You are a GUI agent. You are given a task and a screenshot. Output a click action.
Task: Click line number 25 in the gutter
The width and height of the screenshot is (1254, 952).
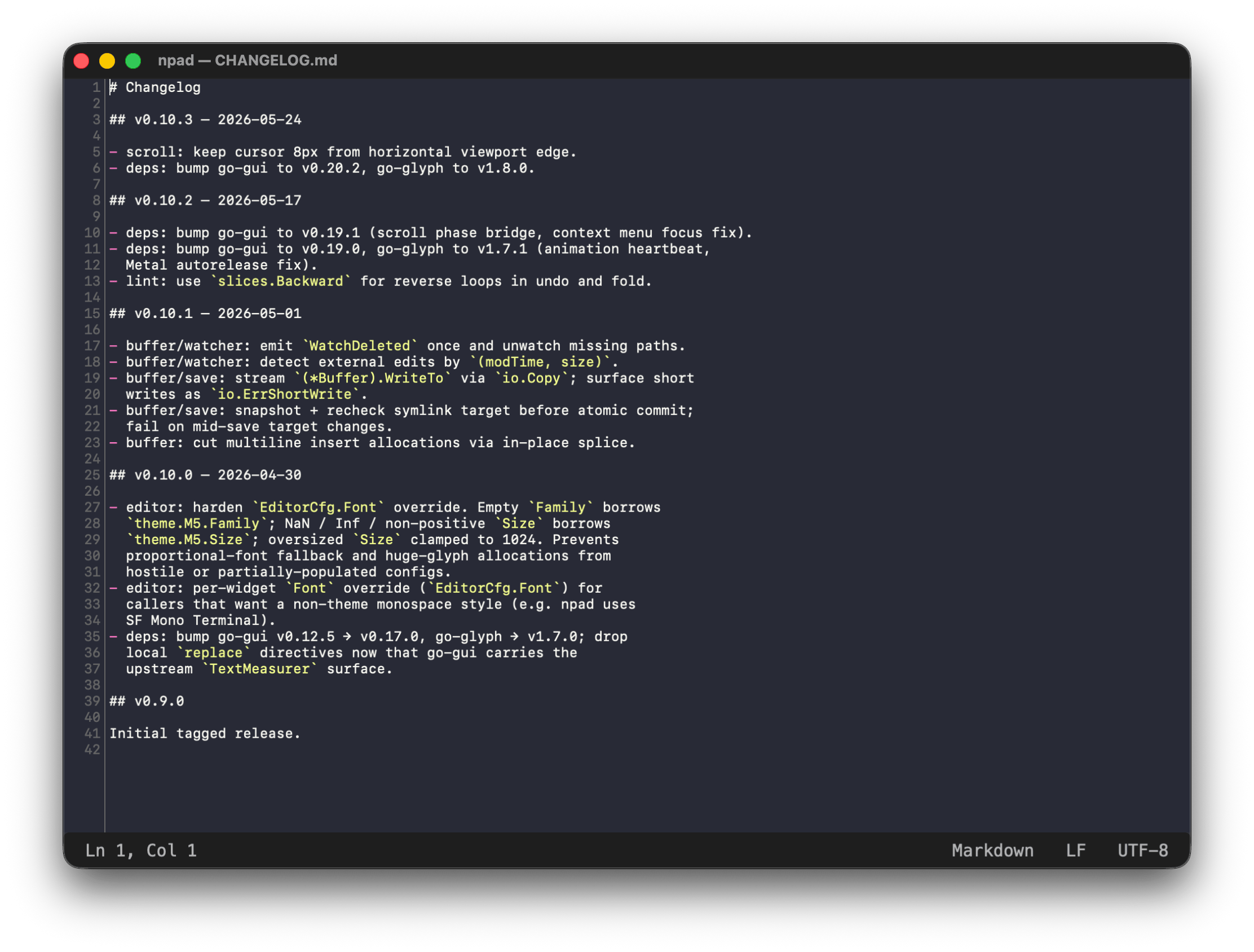pyautogui.click(x=92, y=475)
